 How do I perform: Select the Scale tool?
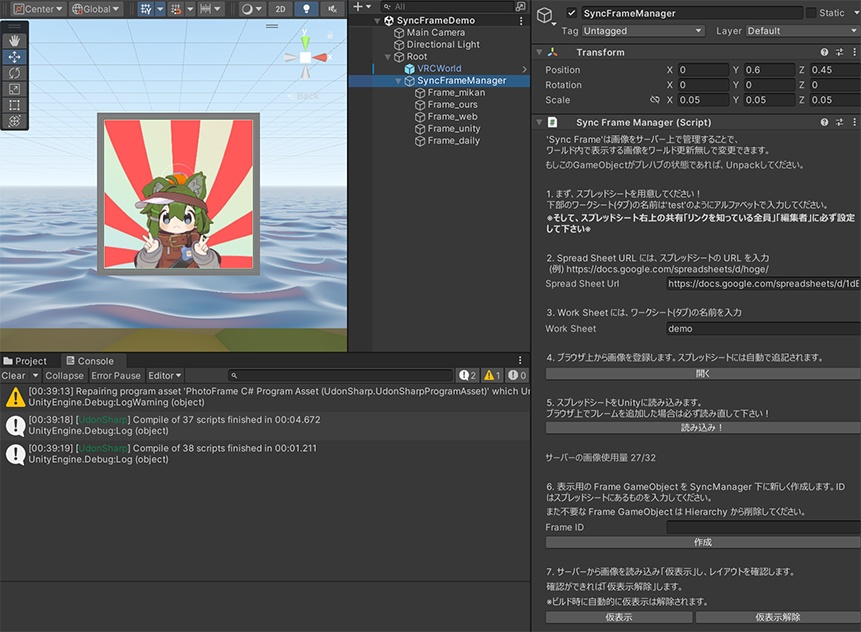tap(14, 88)
